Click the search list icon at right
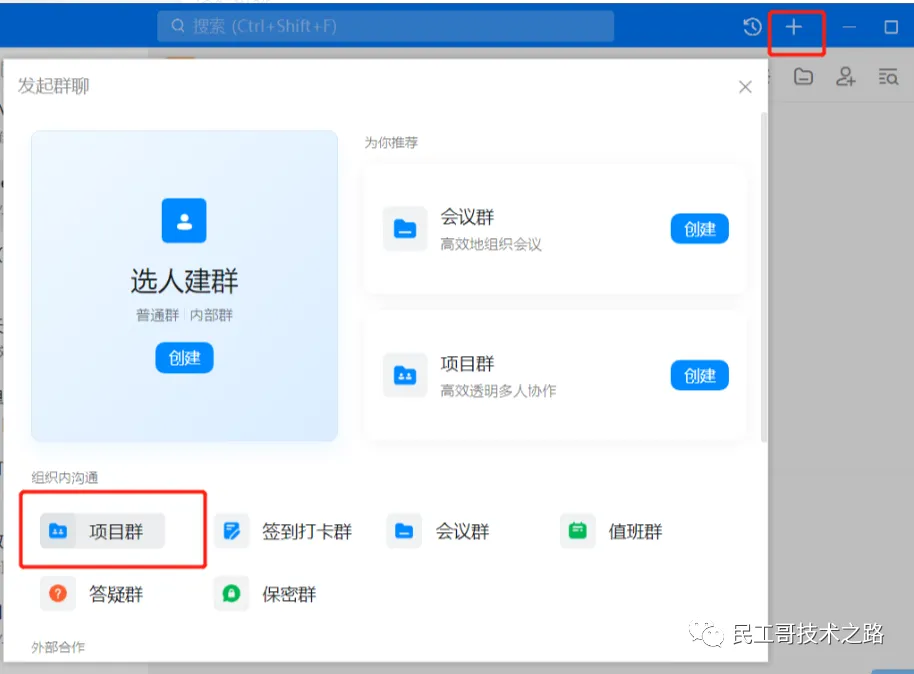Image resolution: width=914 pixels, height=674 pixels. coord(888,76)
